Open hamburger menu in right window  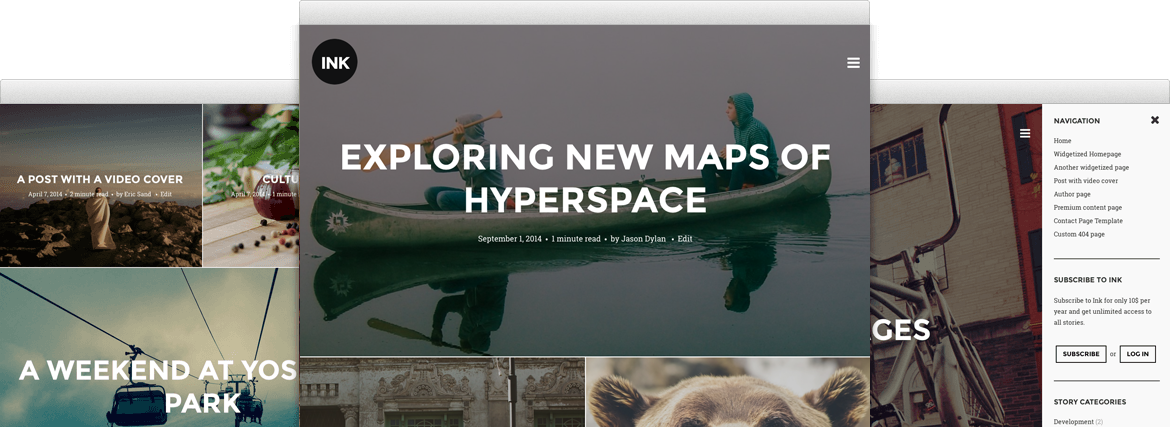pos(1024,133)
